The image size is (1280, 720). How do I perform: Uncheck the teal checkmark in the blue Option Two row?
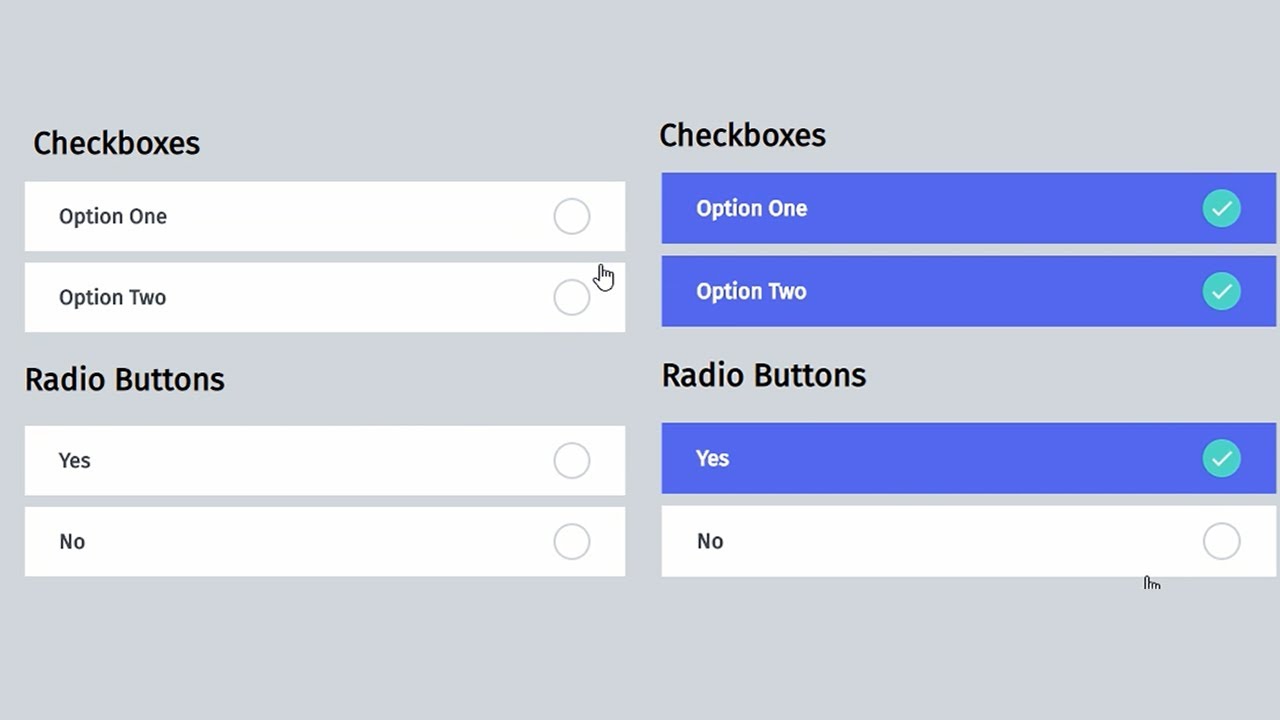pos(1221,291)
